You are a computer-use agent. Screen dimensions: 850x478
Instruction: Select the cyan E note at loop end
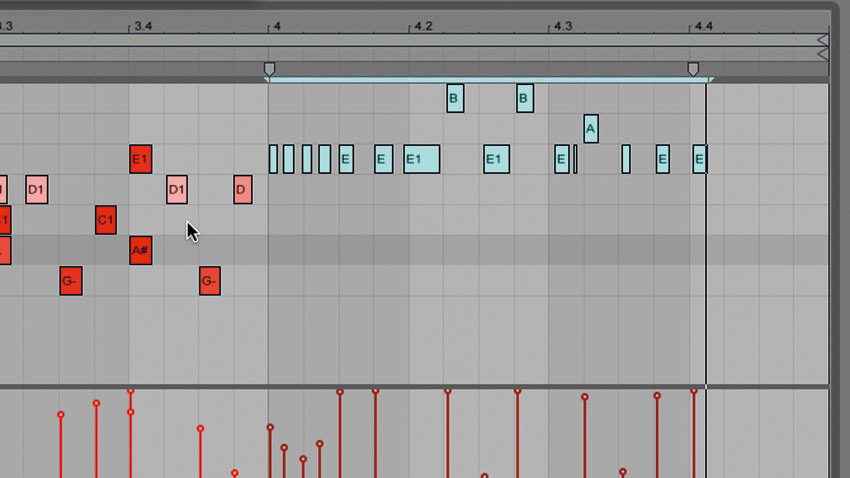click(699, 159)
